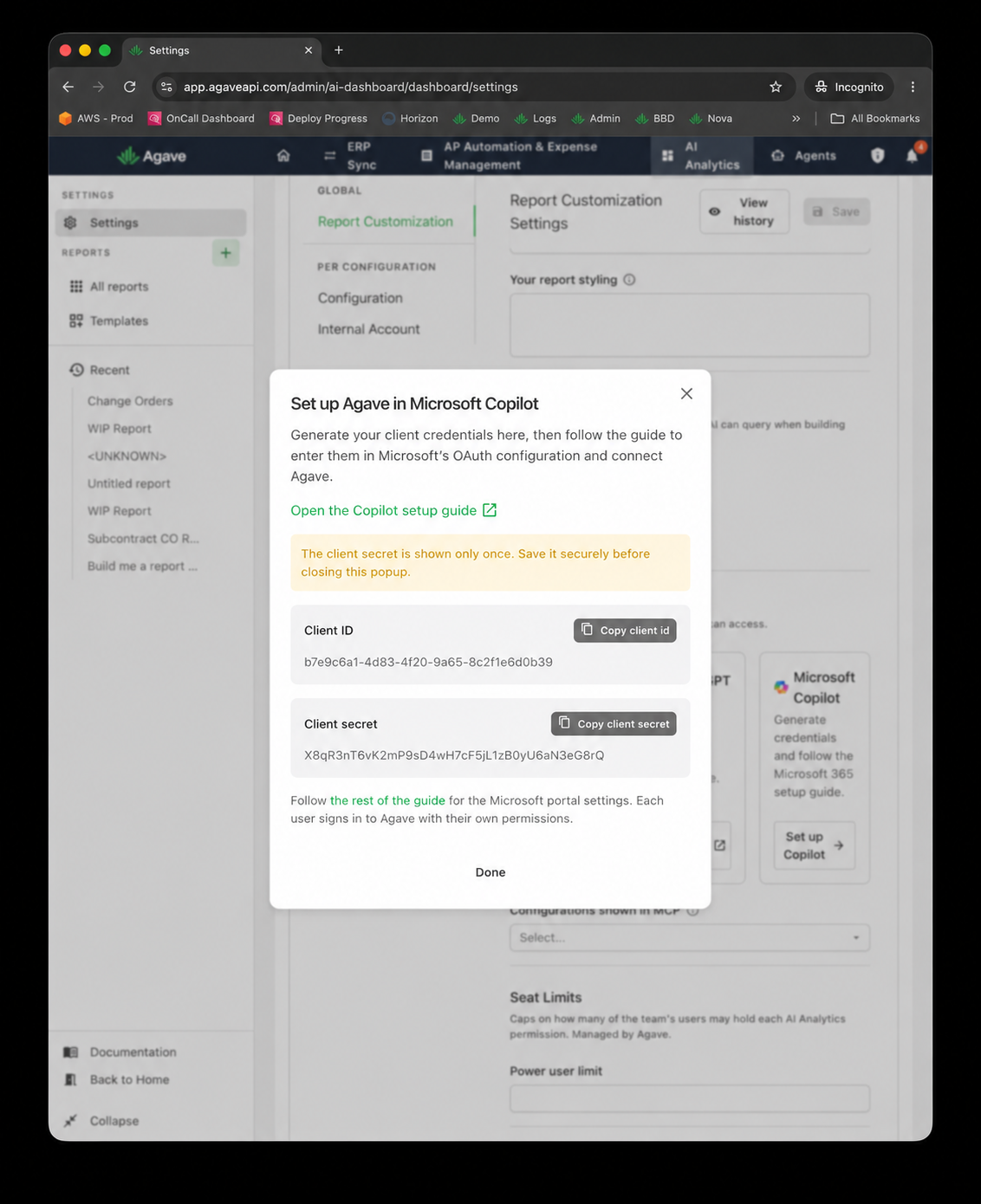
Task: Select Internal Account section
Action: 368,329
